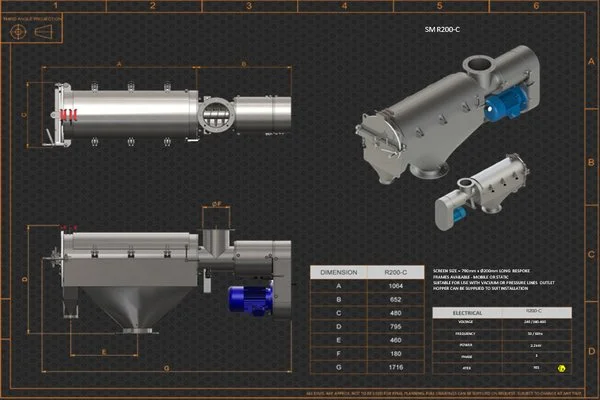Click row label F in dimension table
The image size is (600, 400).
(339, 354)
